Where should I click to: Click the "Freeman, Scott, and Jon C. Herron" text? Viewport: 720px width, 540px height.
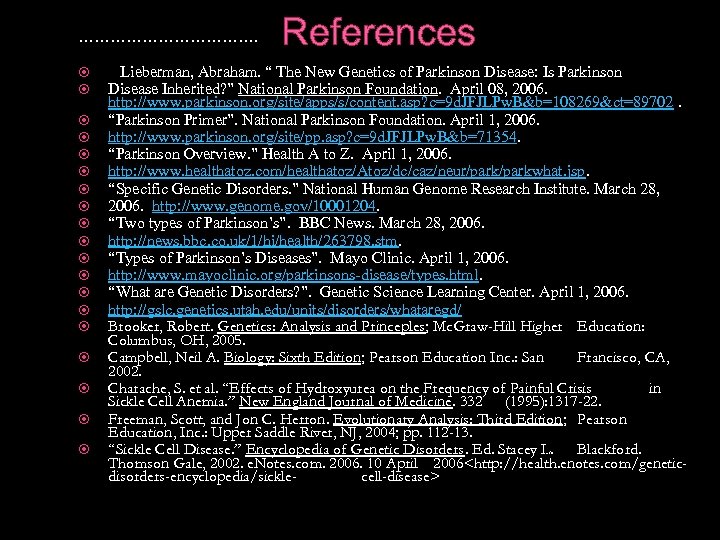click(x=219, y=419)
